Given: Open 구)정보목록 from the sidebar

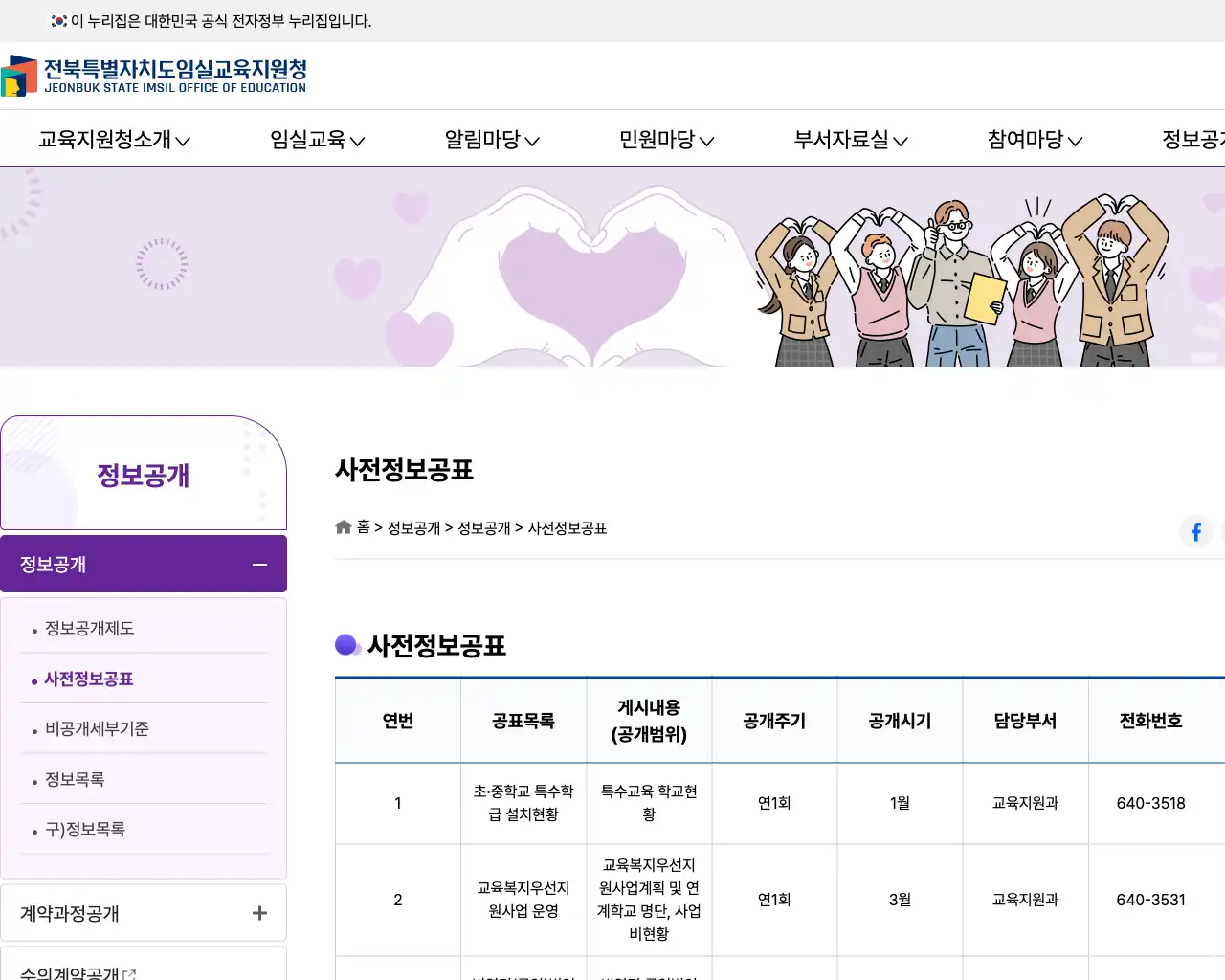Looking at the screenshot, I should (84, 830).
